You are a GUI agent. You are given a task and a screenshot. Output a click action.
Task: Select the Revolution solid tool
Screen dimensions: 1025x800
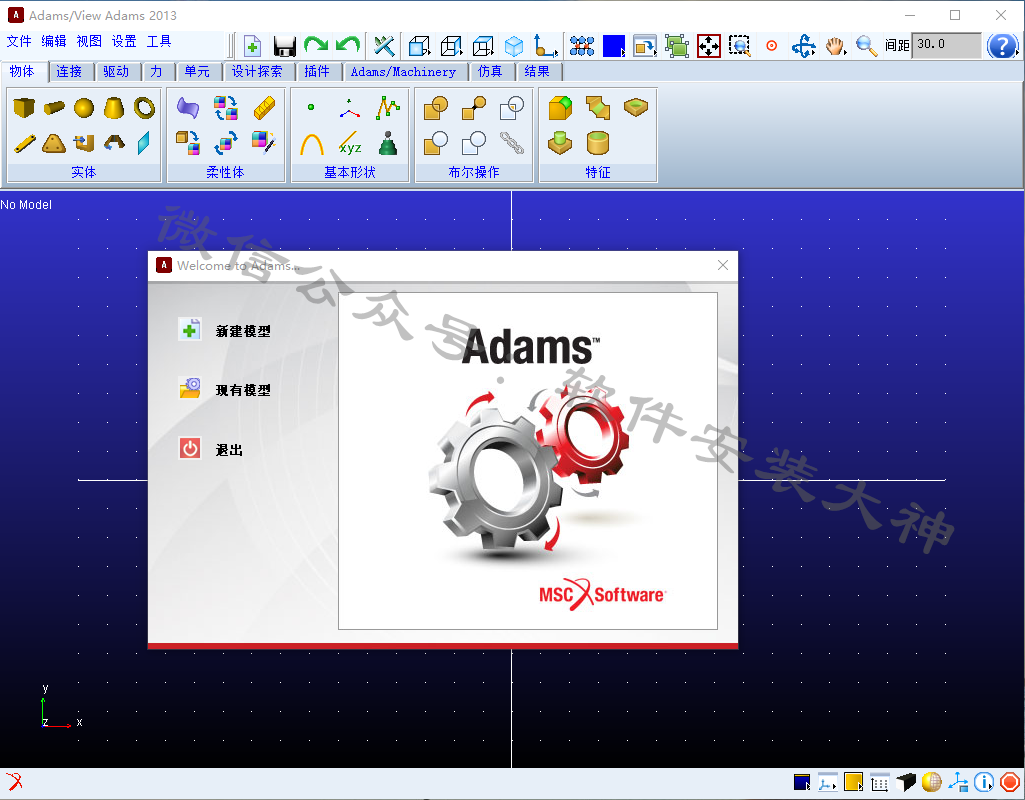114,143
